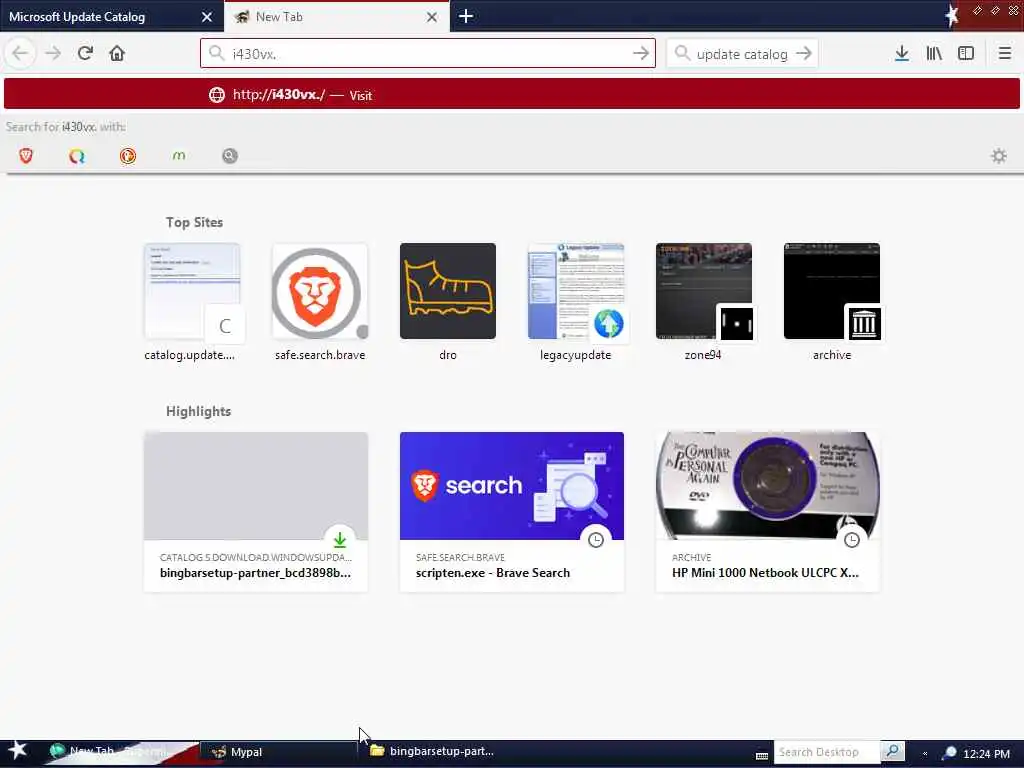Close the Microsoft Update Catalog tab
Viewport: 1024px width, 768px height.
coord(206,17)
